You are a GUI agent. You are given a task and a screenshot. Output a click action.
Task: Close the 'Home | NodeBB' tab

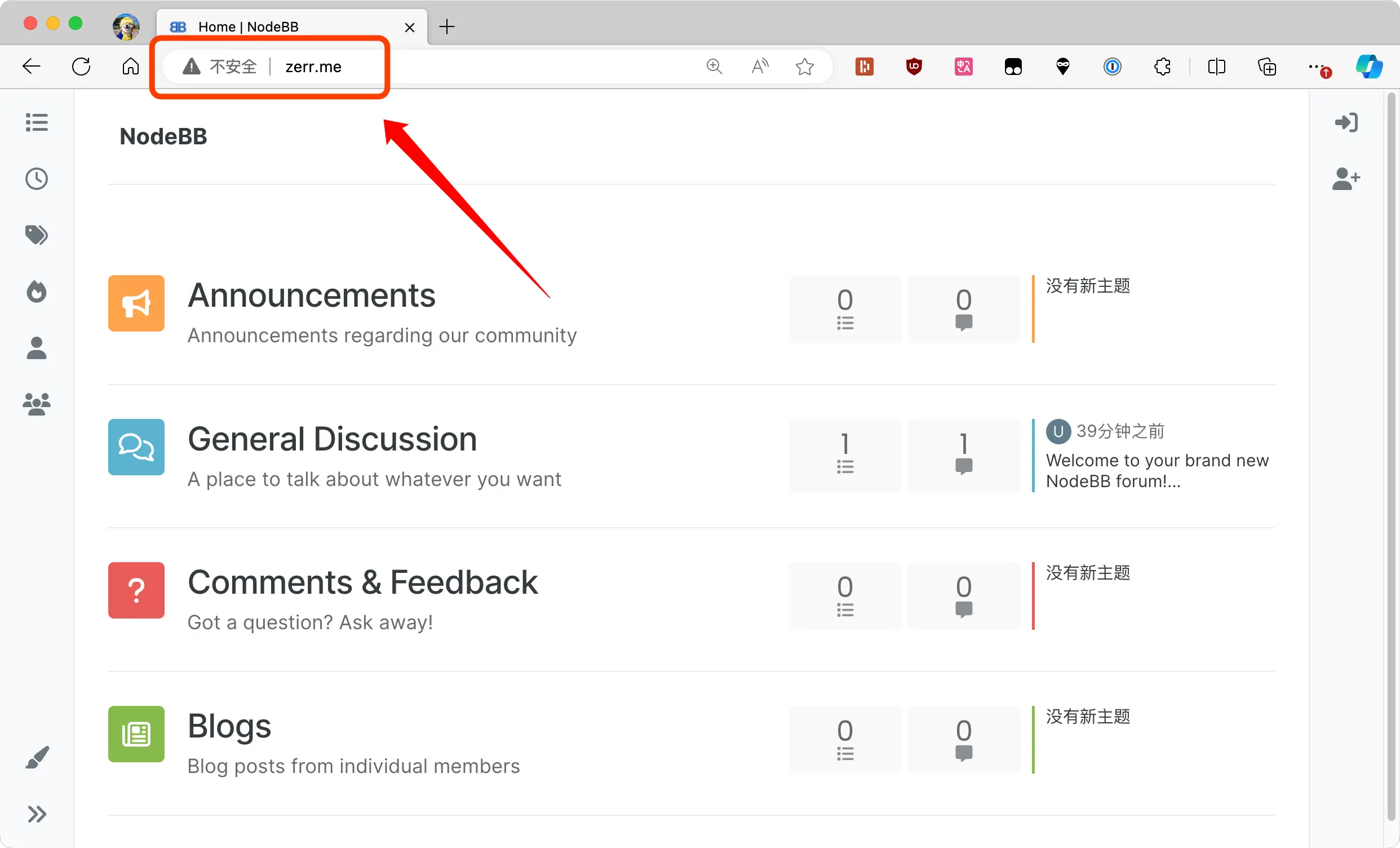coord(410,26)
